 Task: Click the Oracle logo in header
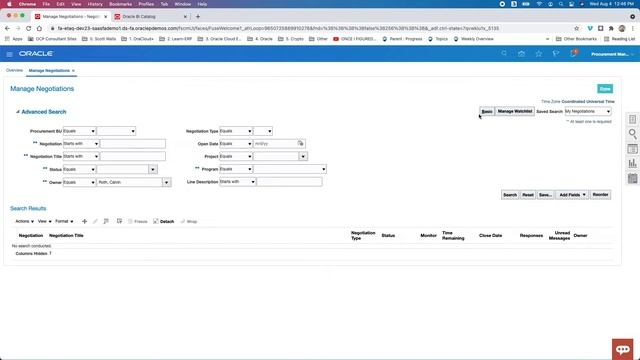click(36, 54)
